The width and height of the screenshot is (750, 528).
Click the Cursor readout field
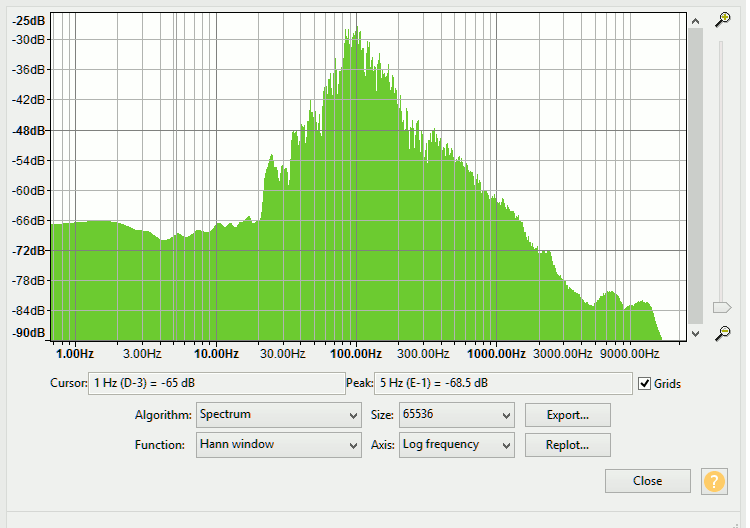[x=217, y=383]
